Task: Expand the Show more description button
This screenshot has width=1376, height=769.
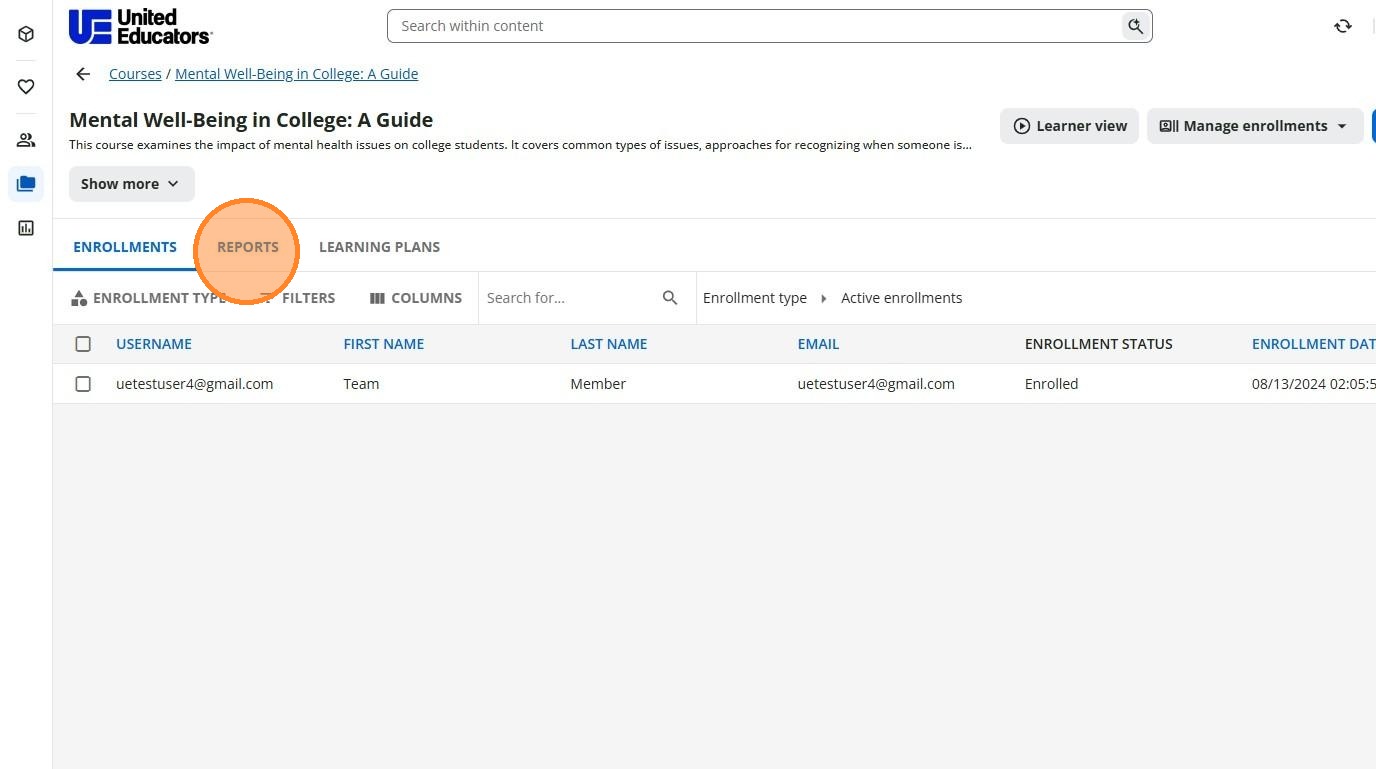Action: (131, 184)
